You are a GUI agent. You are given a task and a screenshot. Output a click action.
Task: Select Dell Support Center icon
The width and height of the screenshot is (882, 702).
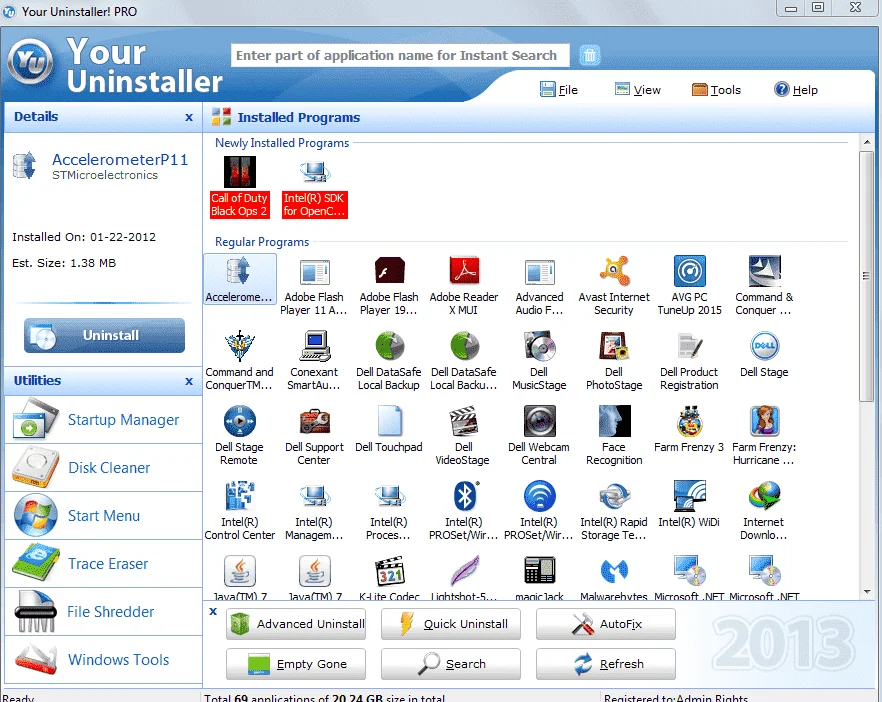point(314,436)
